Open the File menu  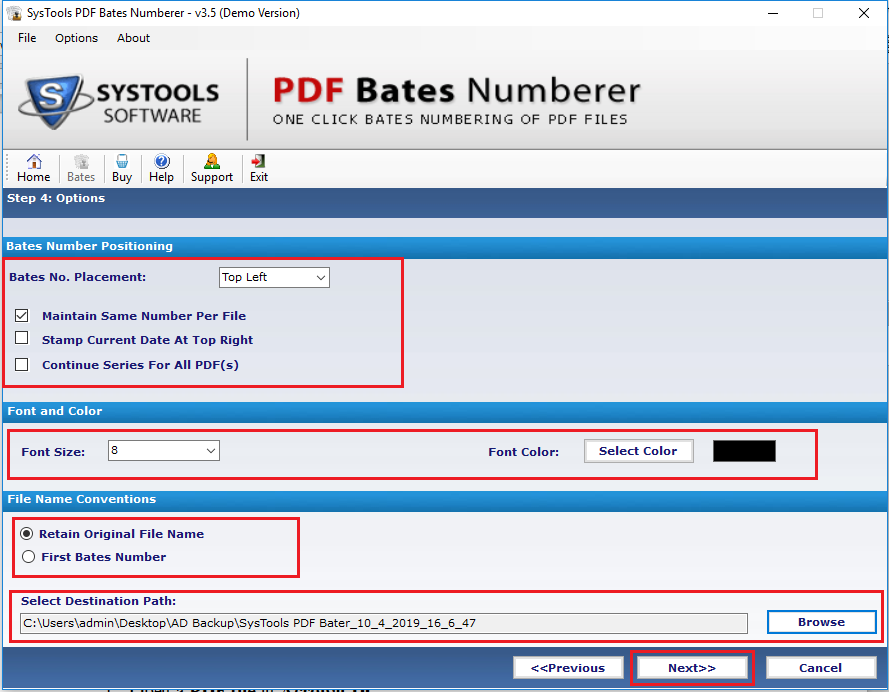coord(27,38)
